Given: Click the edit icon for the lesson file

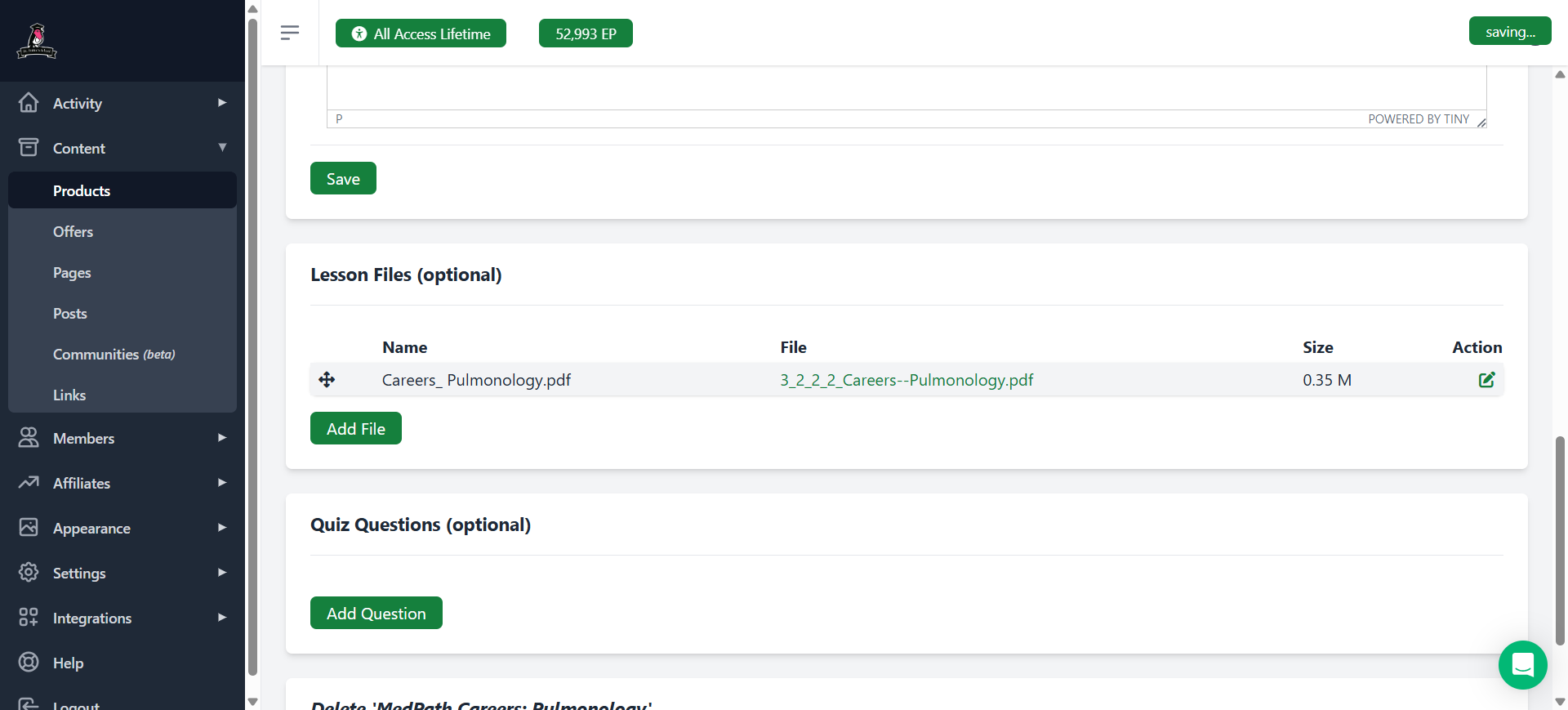Looking at the screenshot, I should click(1486, 380).
